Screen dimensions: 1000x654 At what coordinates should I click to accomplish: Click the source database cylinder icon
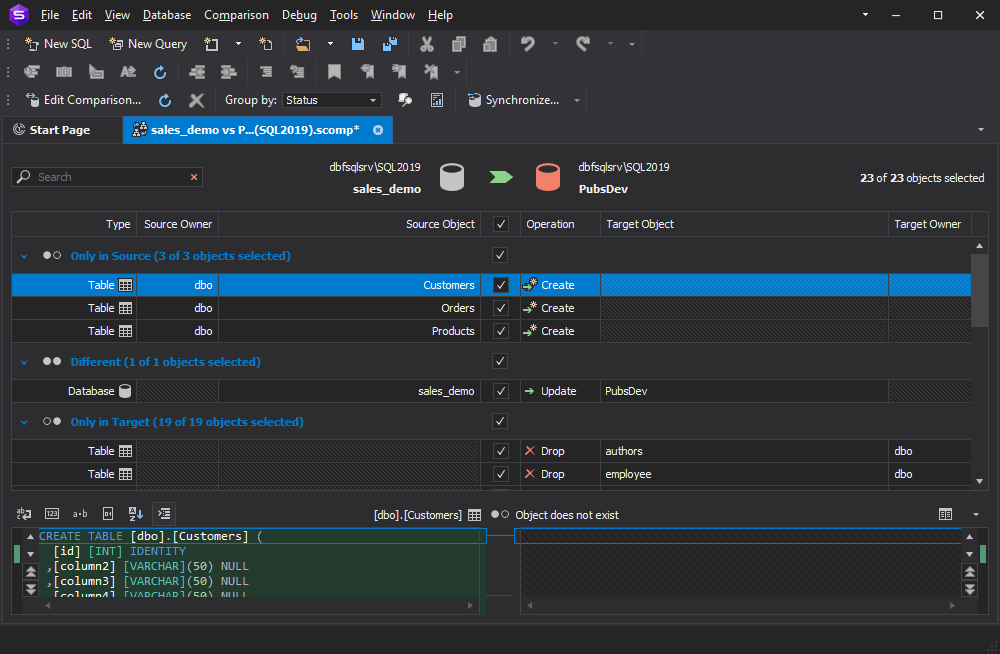(x=452, y=177)
